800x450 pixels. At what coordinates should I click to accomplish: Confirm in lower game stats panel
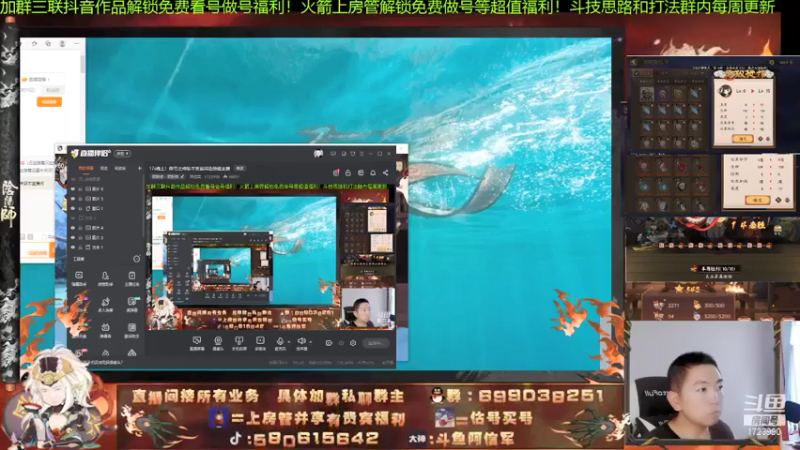coord(757,199)
